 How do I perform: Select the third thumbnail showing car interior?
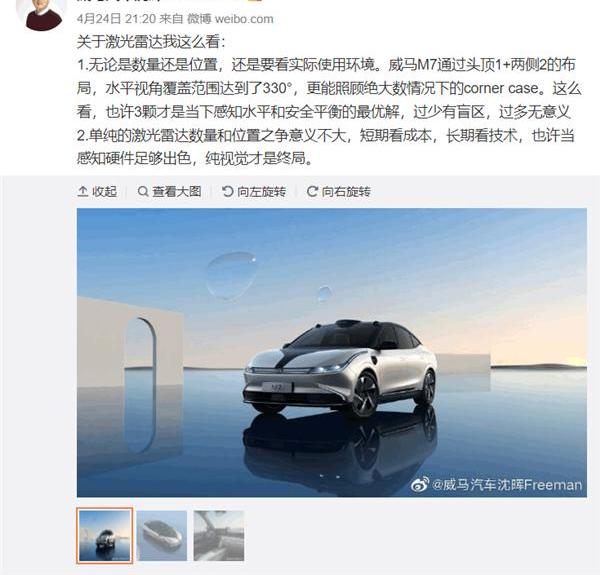[219, 536]
